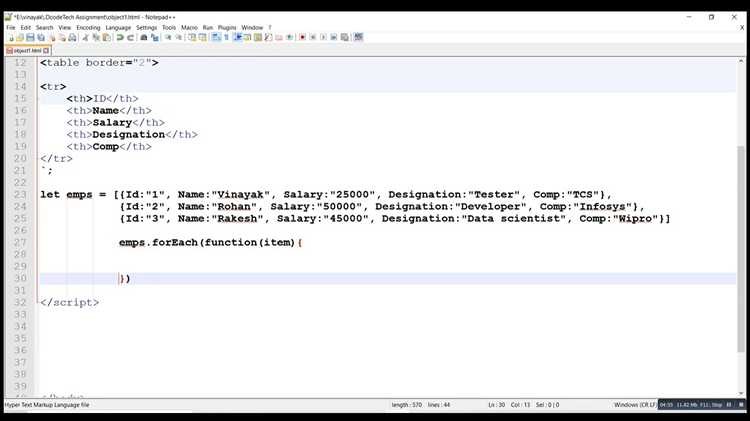Viewport: 750px width, 421px height.
Task: Click "Hyper Text Markup Language file" status text
Action: tap(47, 405)
